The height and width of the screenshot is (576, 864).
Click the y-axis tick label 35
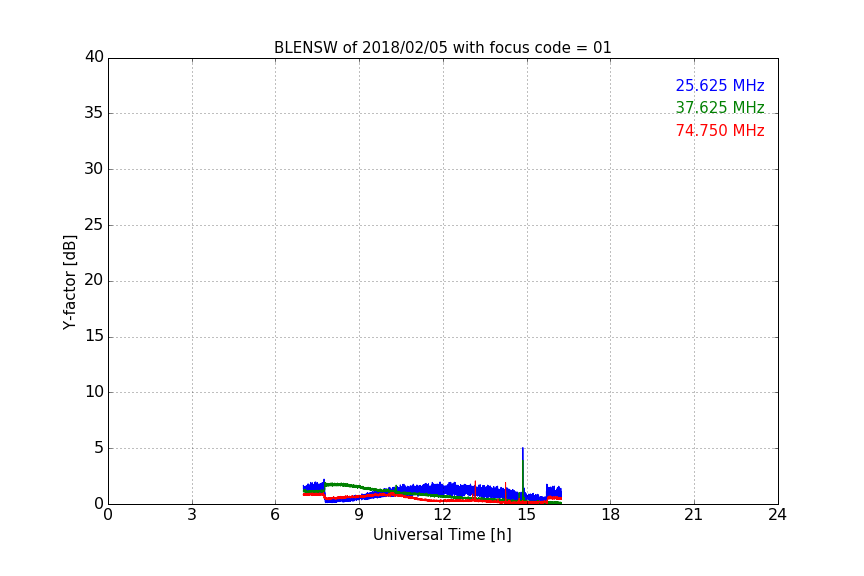94,113
